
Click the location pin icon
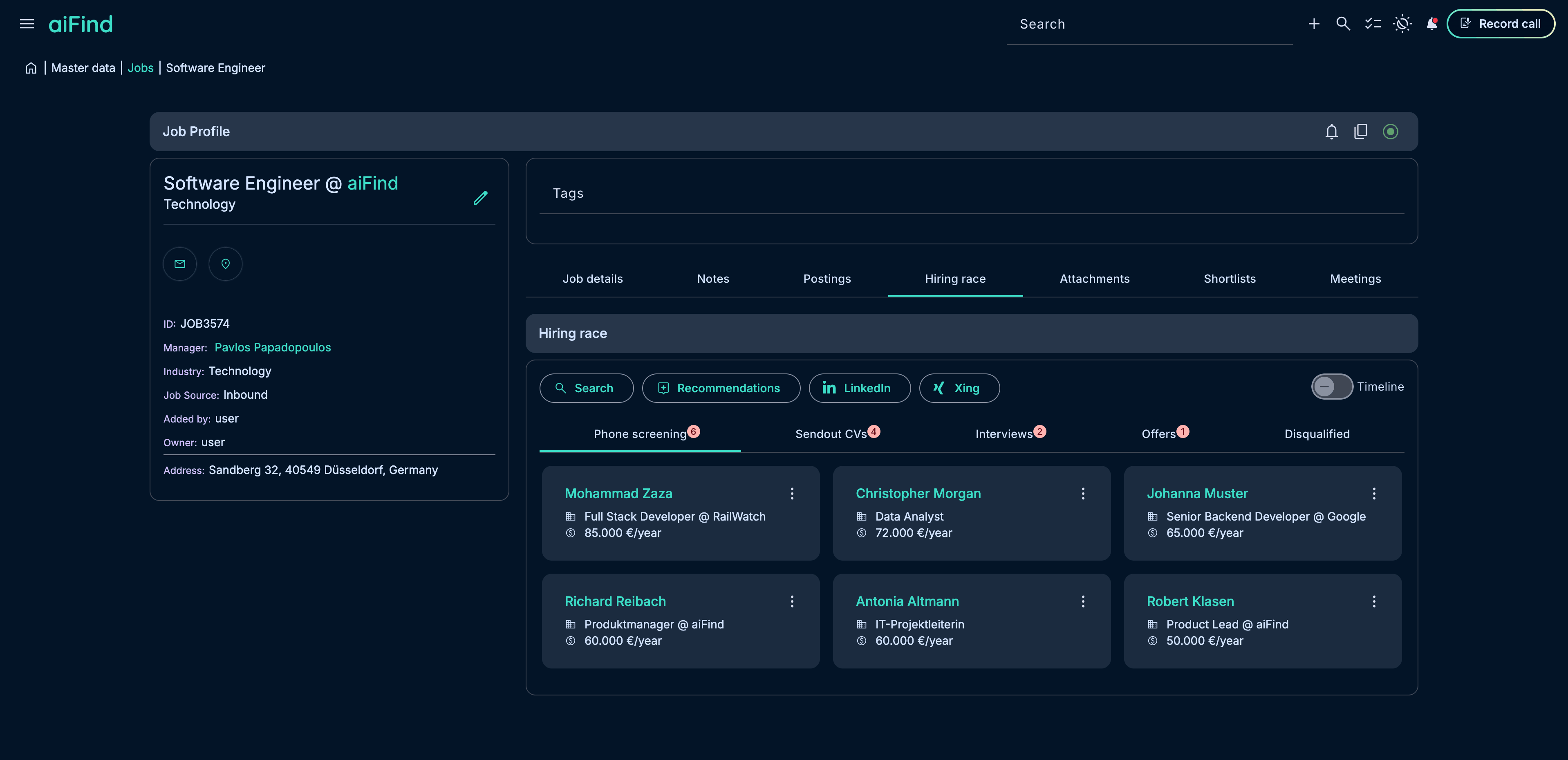225,264
